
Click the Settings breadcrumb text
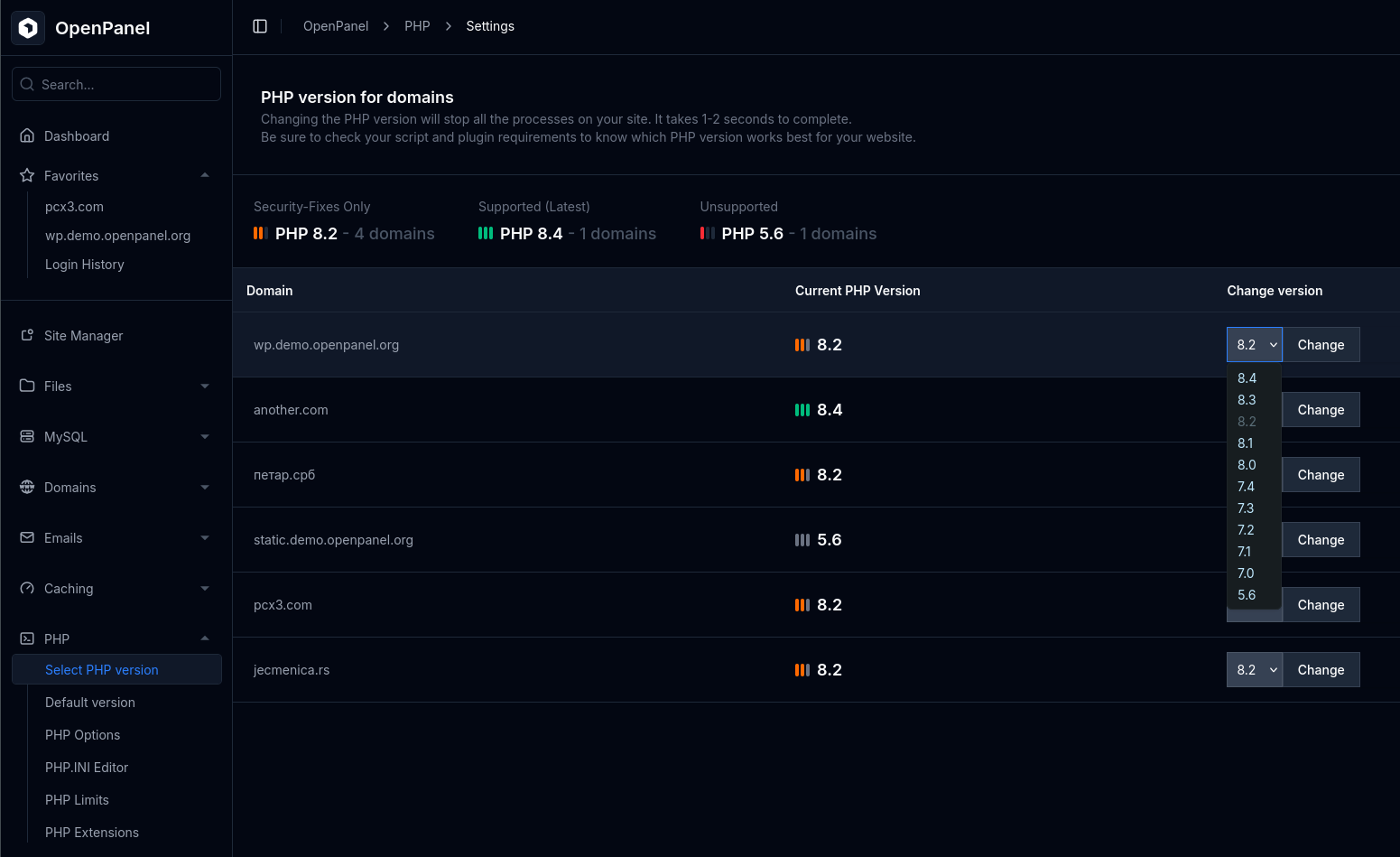click(490, 26)
